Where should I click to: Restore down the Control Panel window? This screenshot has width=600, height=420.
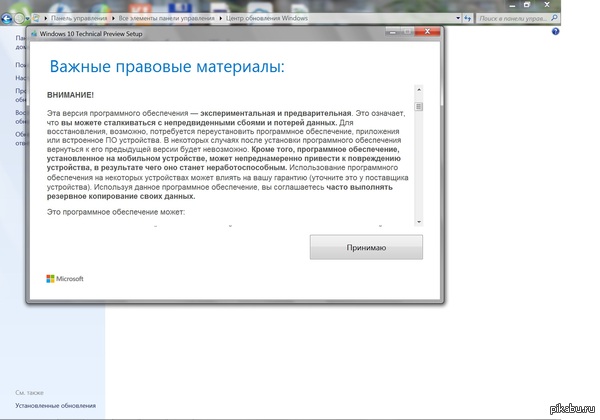(527, 5)
